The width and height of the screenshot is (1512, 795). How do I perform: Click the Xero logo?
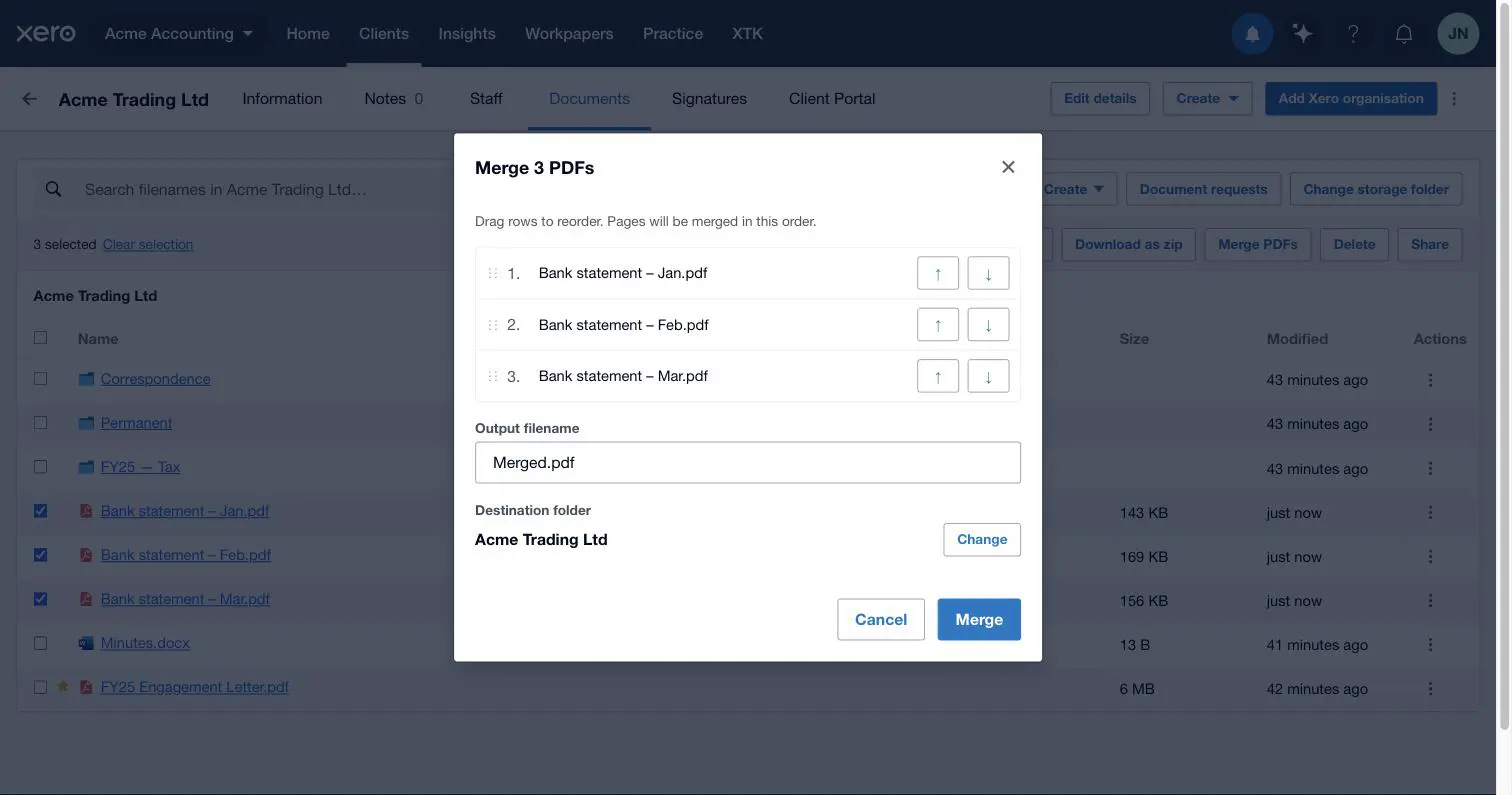46,33
